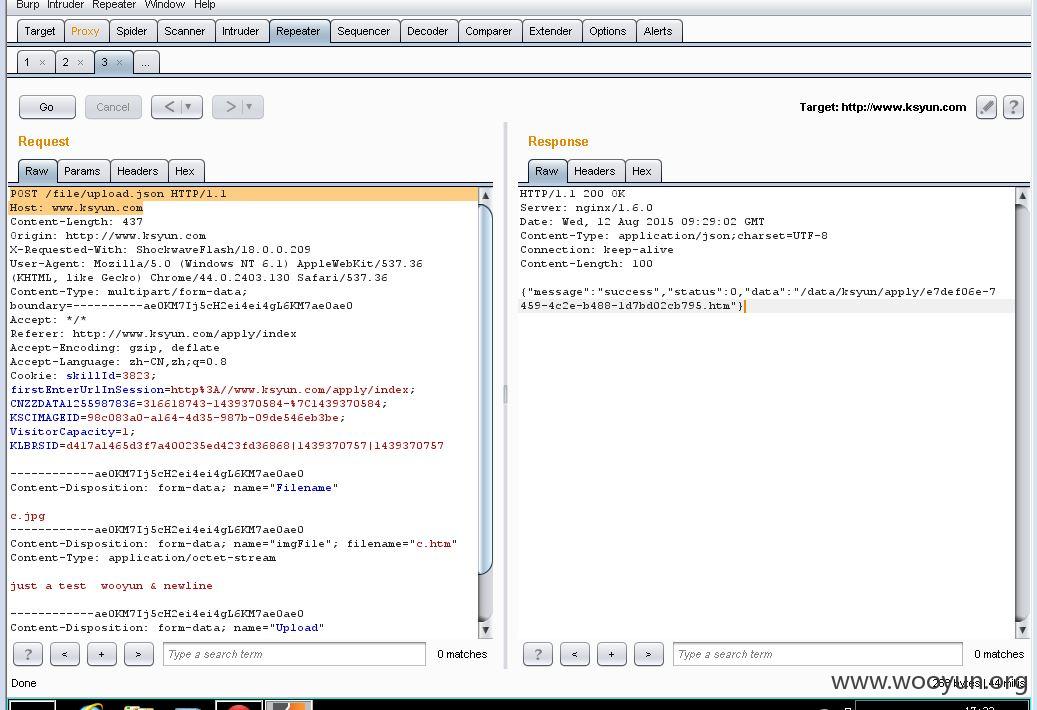Open the Request Params tab
This screenshot has width=1037, height=710.
(83, 171)
